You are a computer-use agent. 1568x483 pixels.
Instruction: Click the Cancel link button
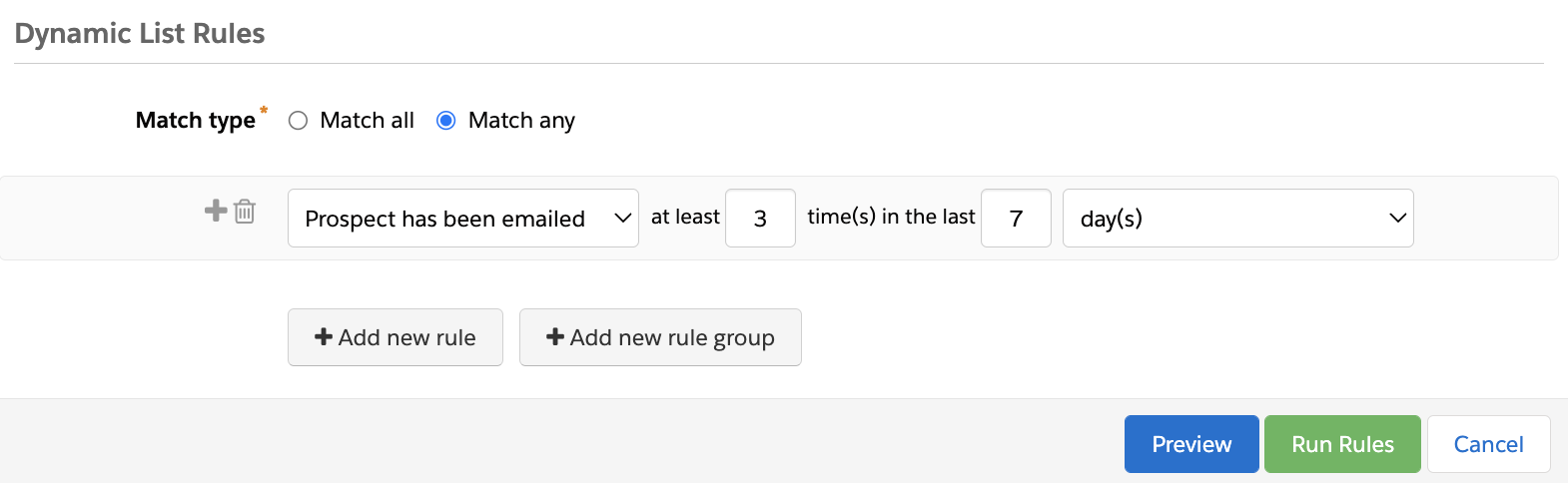tap(1488, 444)
